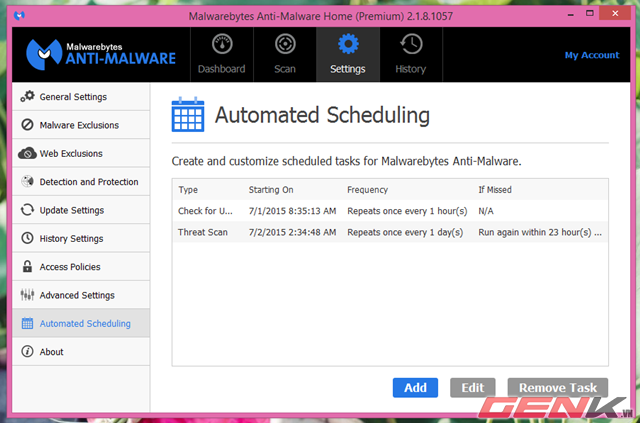Open the Malware Exclusions section
Screen dimensions: 640x423
click(x=81, y=125)
